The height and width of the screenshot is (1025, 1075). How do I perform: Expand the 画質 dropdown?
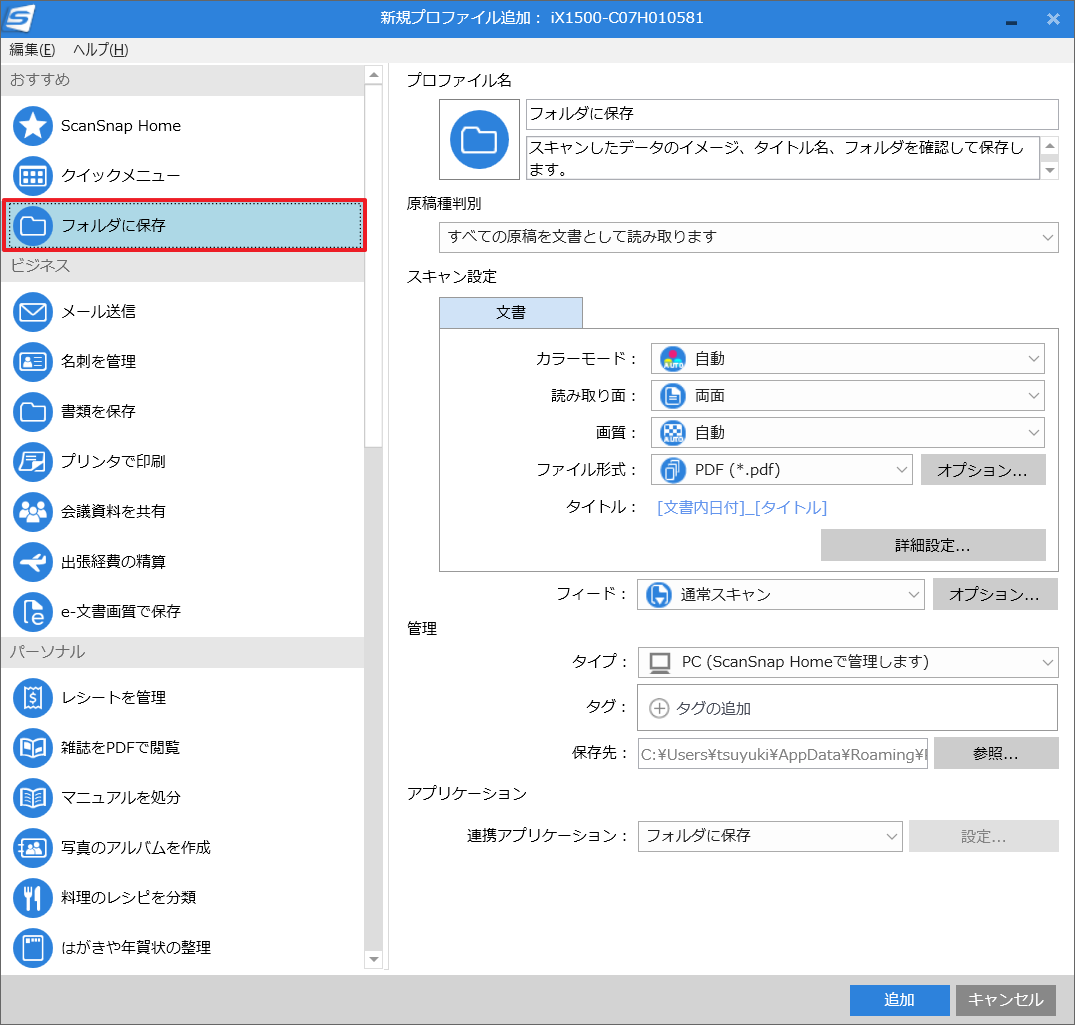847,433
